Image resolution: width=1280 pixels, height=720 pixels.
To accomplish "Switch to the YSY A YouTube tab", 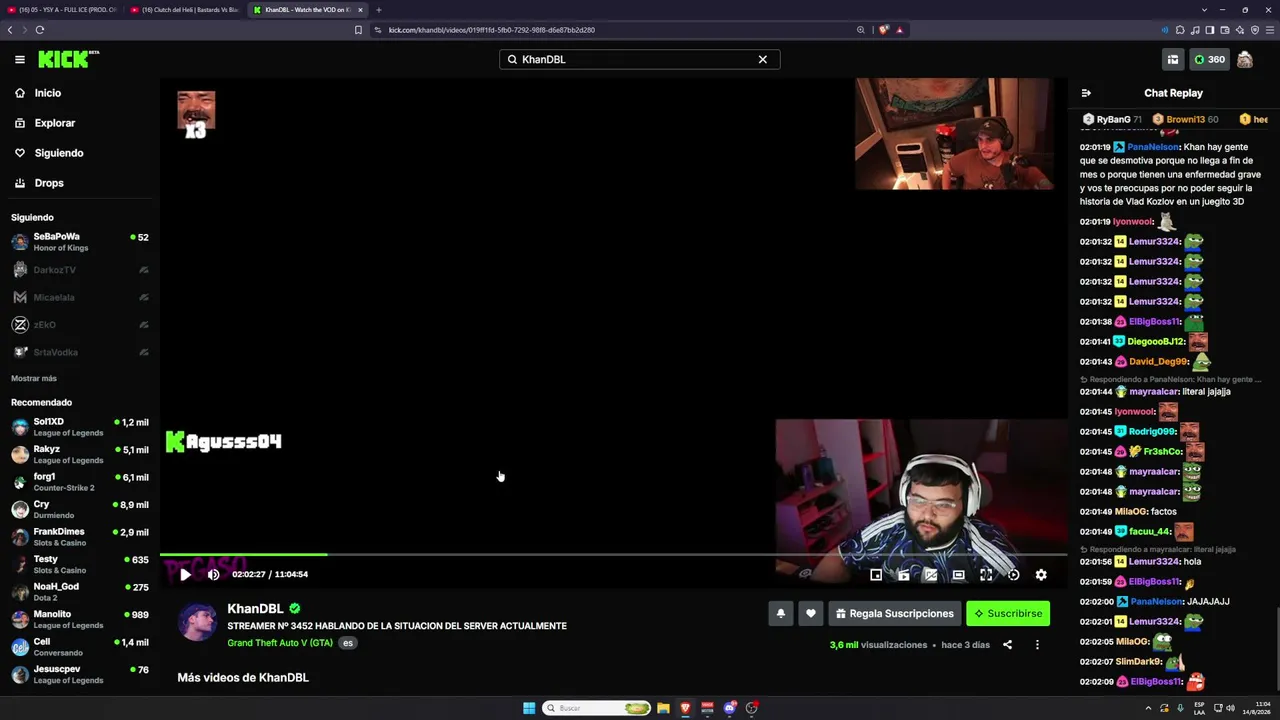I will pos(65,10).
